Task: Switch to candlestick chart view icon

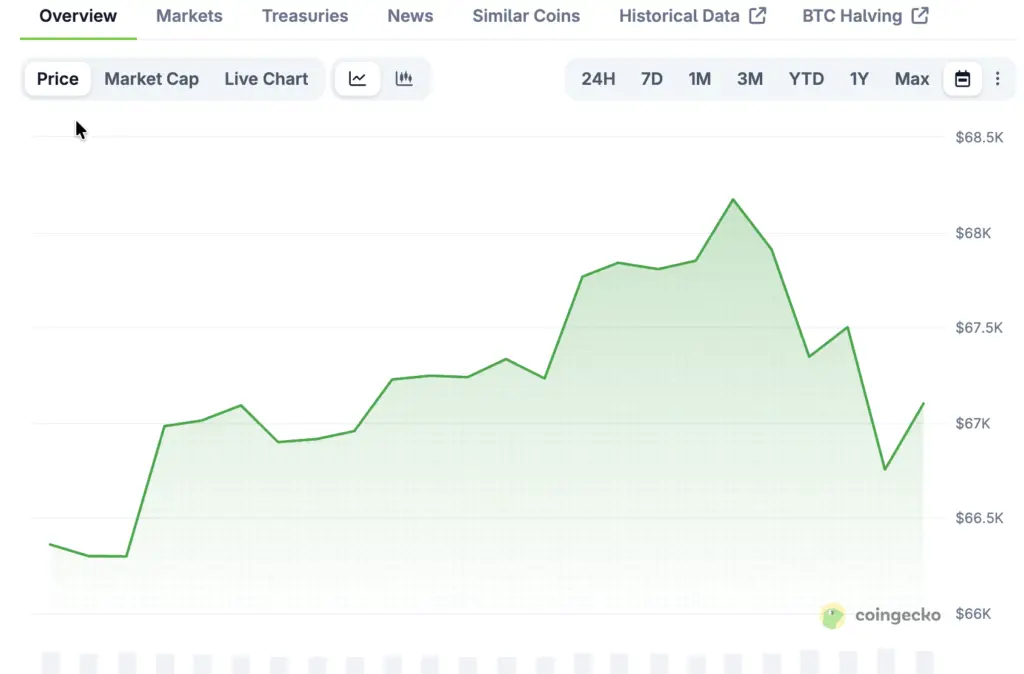Action: pyautogui.click(x=404, y=79)
